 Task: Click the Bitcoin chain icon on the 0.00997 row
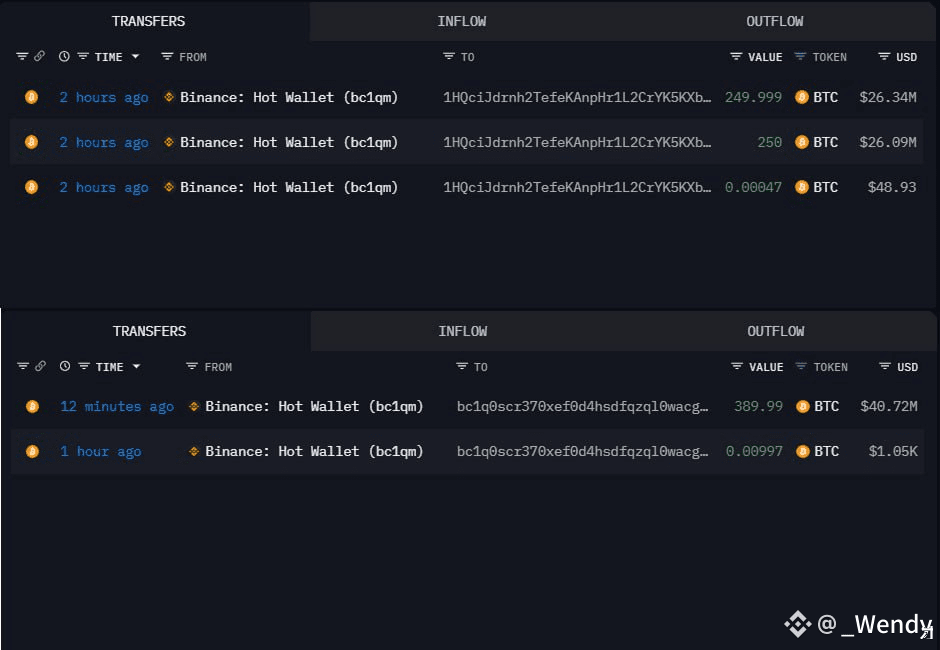pyautogui.click(x=32, y=452)
